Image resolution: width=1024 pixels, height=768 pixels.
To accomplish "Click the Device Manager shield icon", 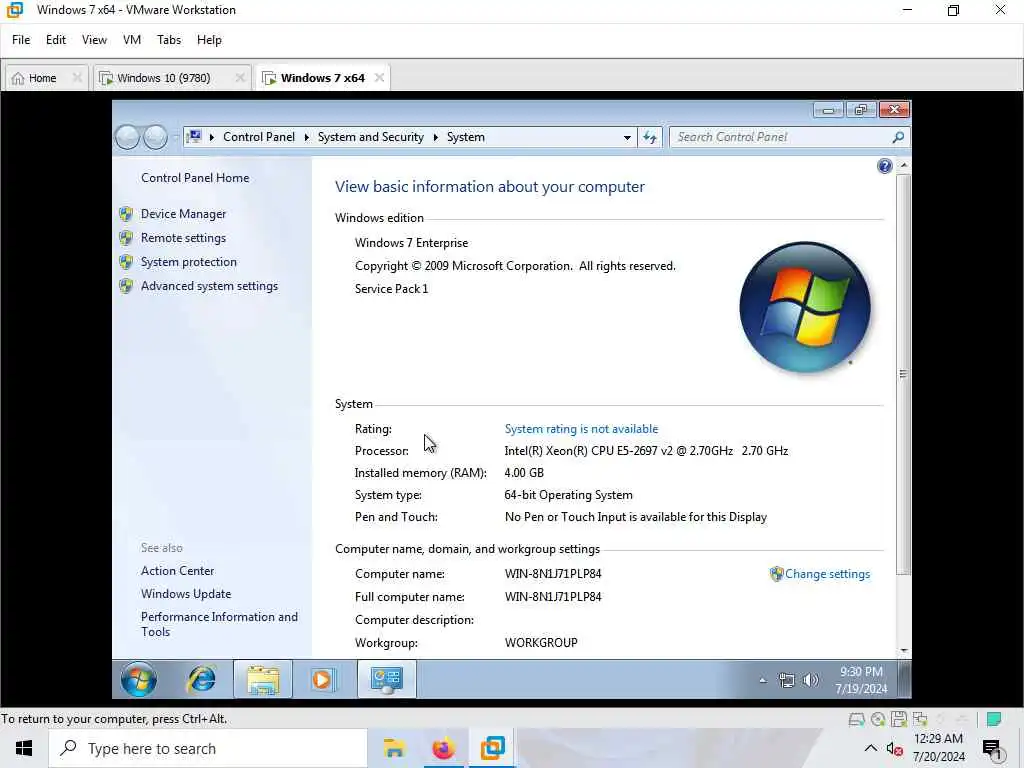I will coord(126,214).
